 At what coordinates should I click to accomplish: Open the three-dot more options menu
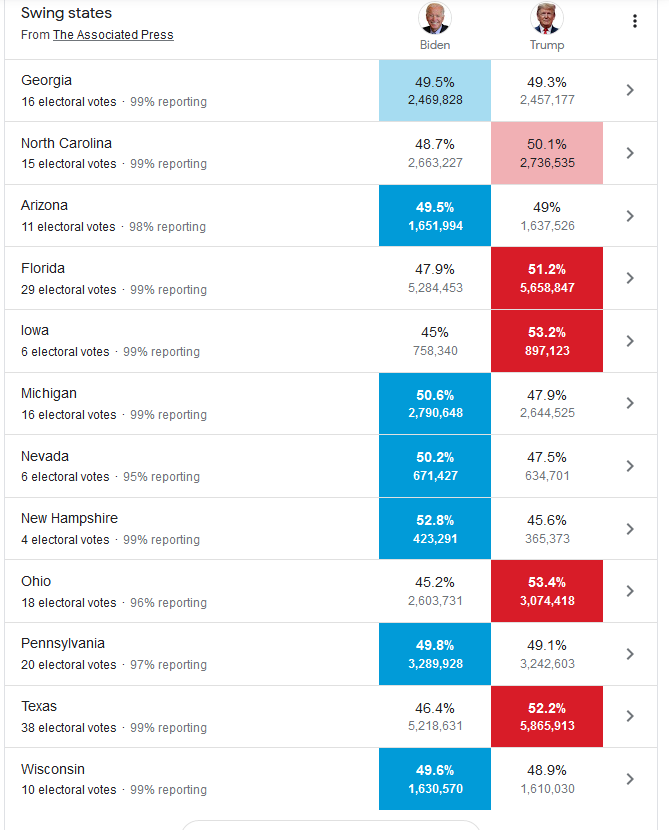(634, 22)
